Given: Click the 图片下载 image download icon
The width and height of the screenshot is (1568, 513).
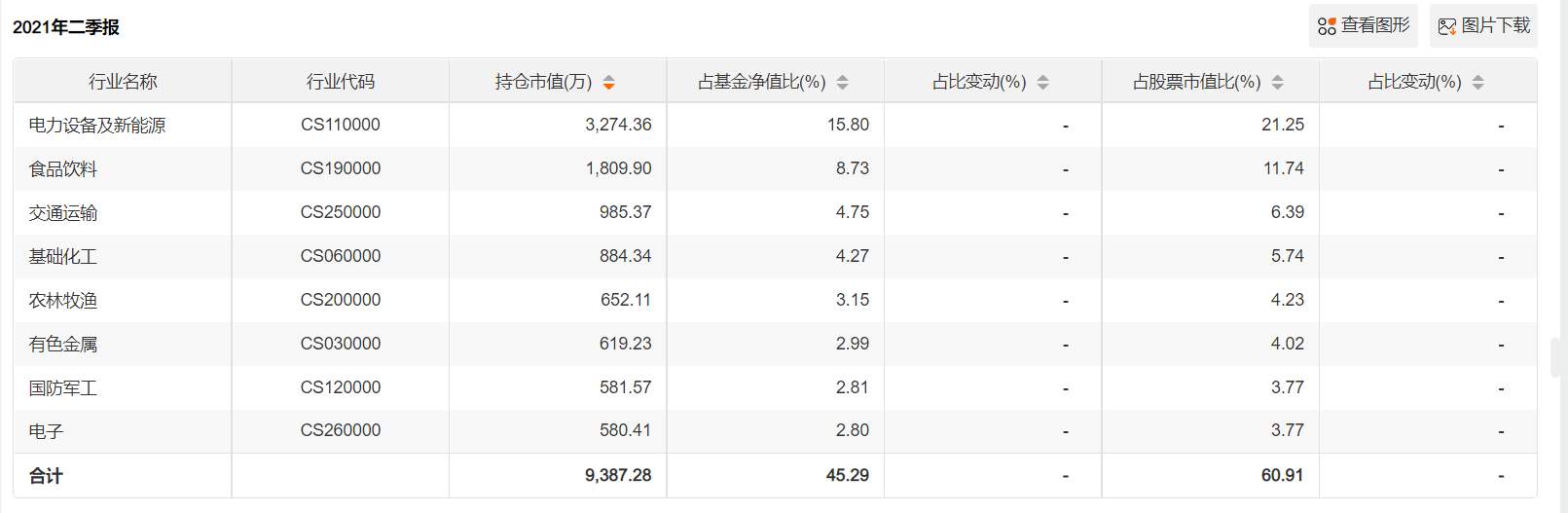Looking at the screenshot, I should point(1447,26).
